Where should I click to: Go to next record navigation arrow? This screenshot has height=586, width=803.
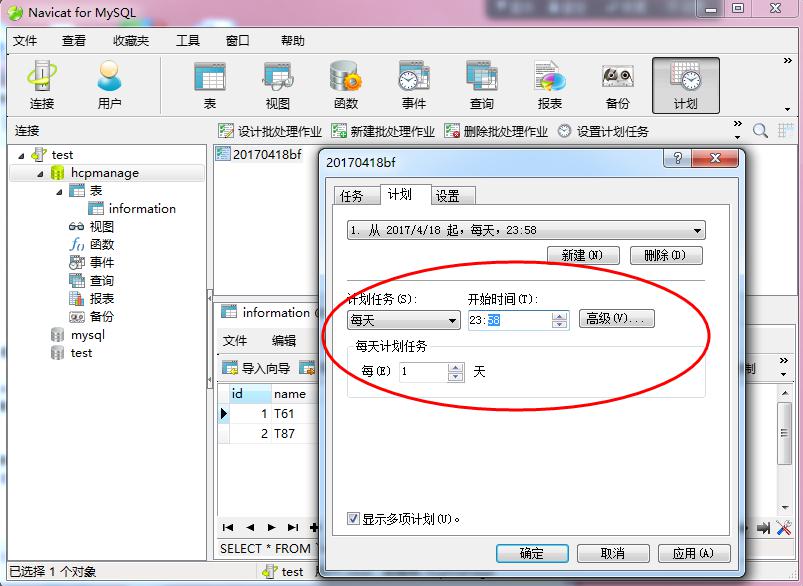pos(271,527)
